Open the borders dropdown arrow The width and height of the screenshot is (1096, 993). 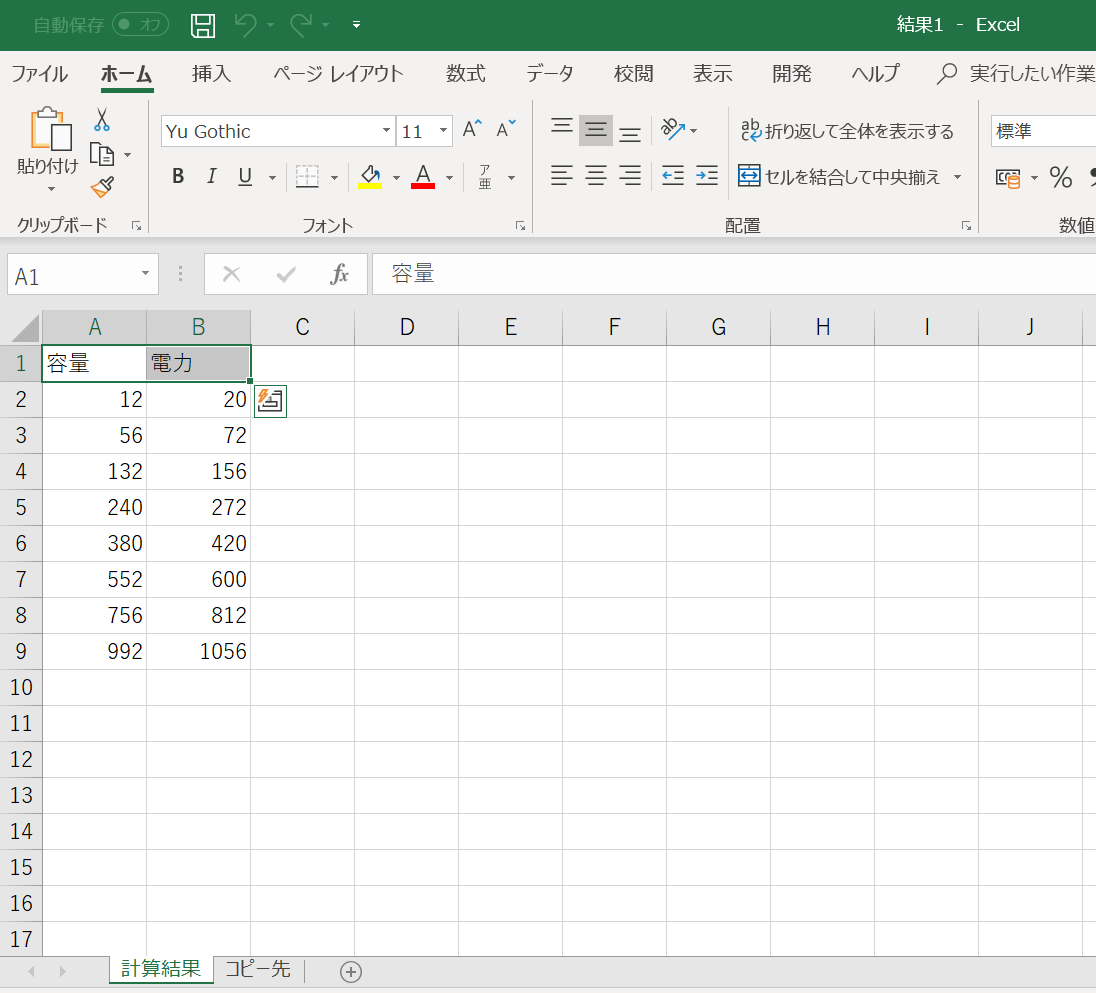(x=334, y=178)
